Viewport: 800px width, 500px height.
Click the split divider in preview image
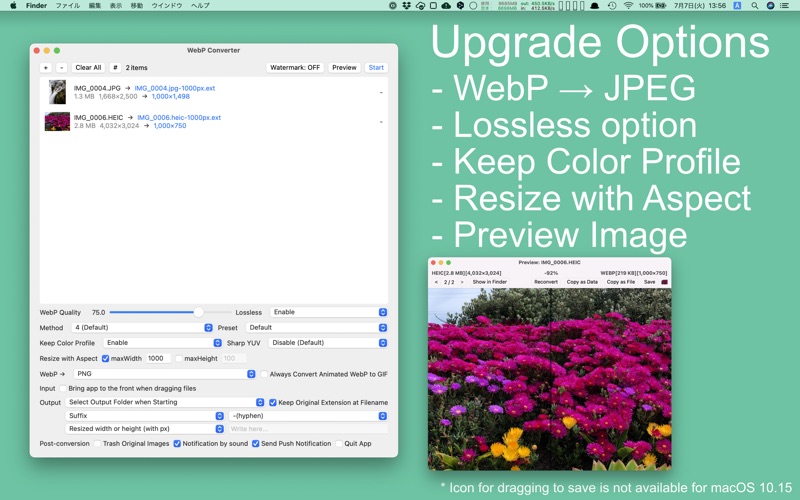551,379
